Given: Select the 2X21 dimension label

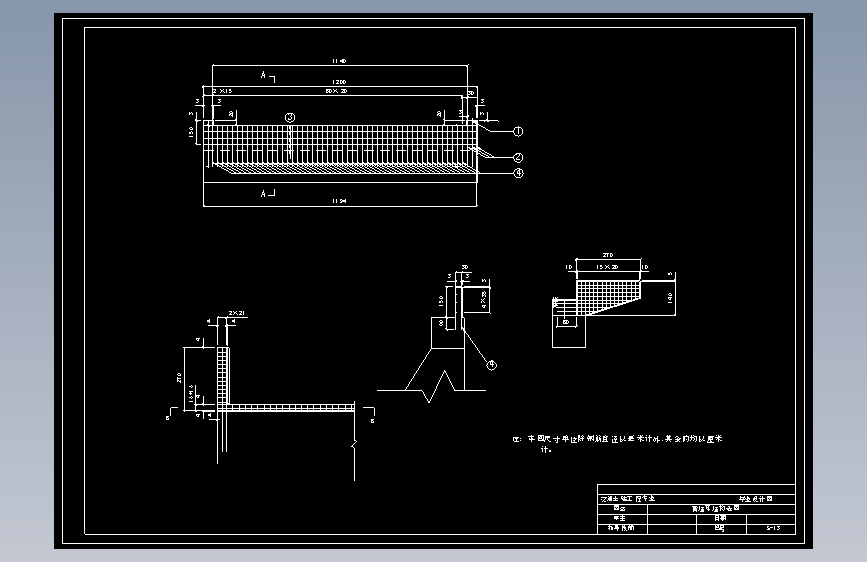Looking at the screenshot, I should (237, 313).
